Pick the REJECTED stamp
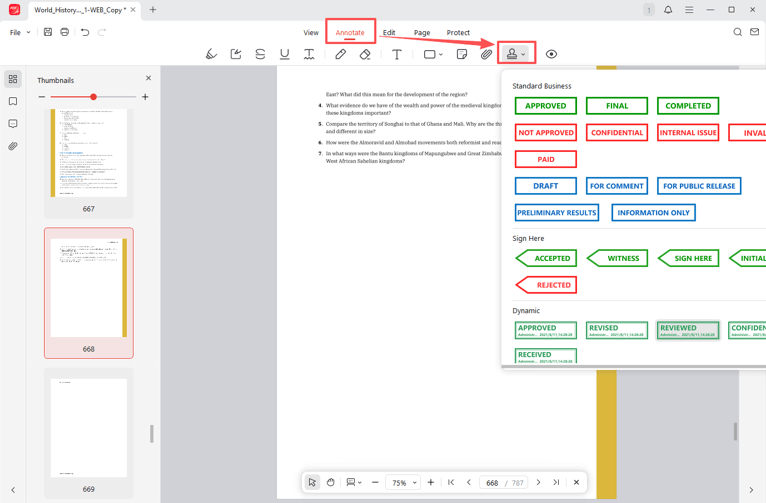Viewport: 766px width, 503px height. click(546, 285)
